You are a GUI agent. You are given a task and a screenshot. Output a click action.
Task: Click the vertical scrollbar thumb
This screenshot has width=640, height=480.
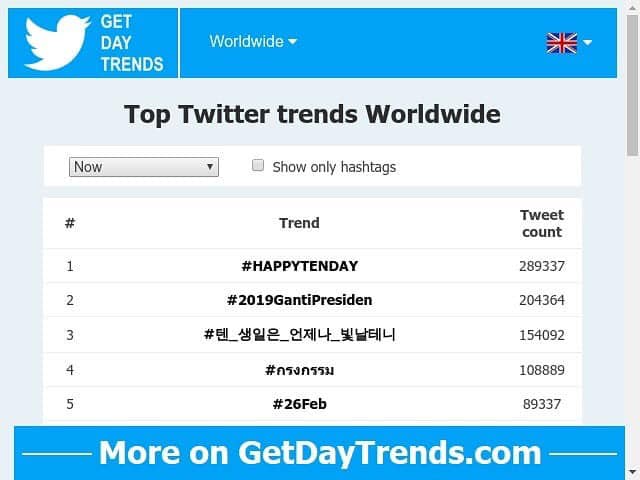pos(632,85)
